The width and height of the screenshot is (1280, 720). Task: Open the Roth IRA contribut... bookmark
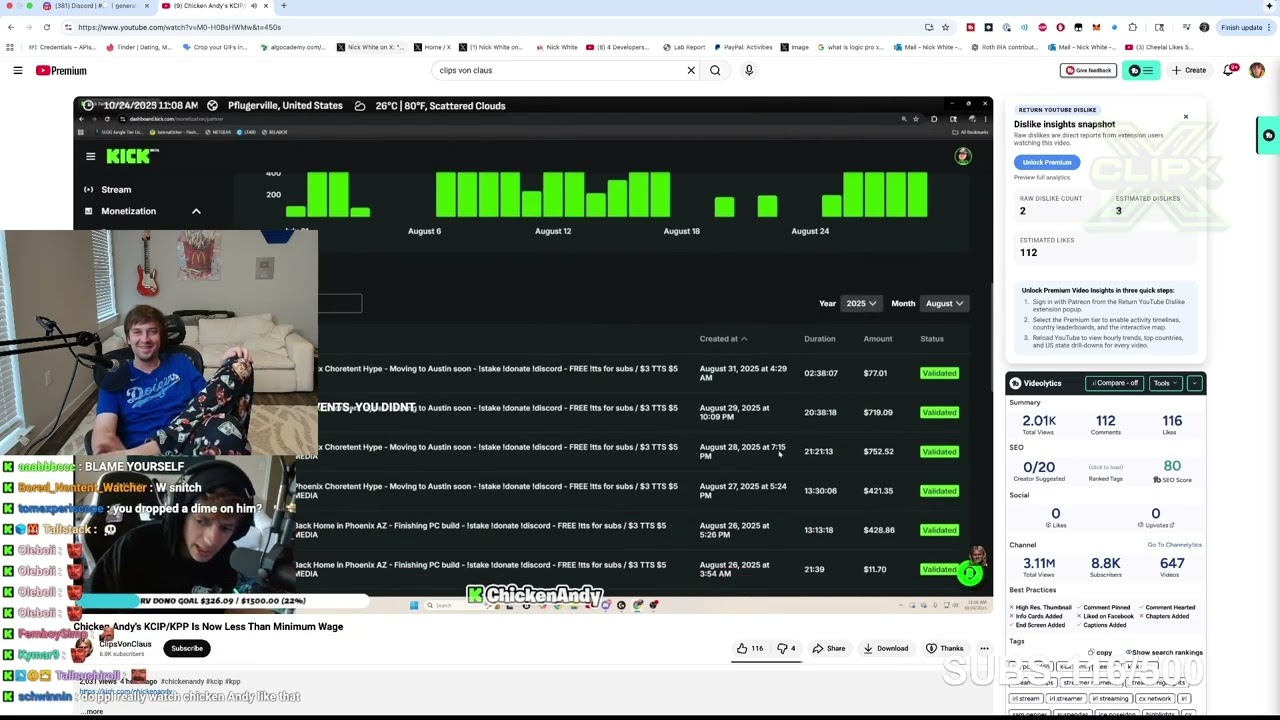(1004, 47)
